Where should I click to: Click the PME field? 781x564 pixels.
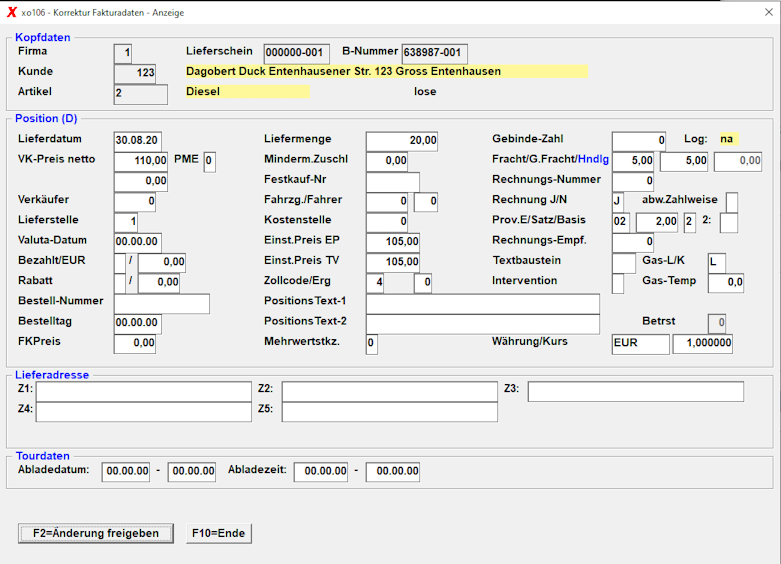point(210,162)
